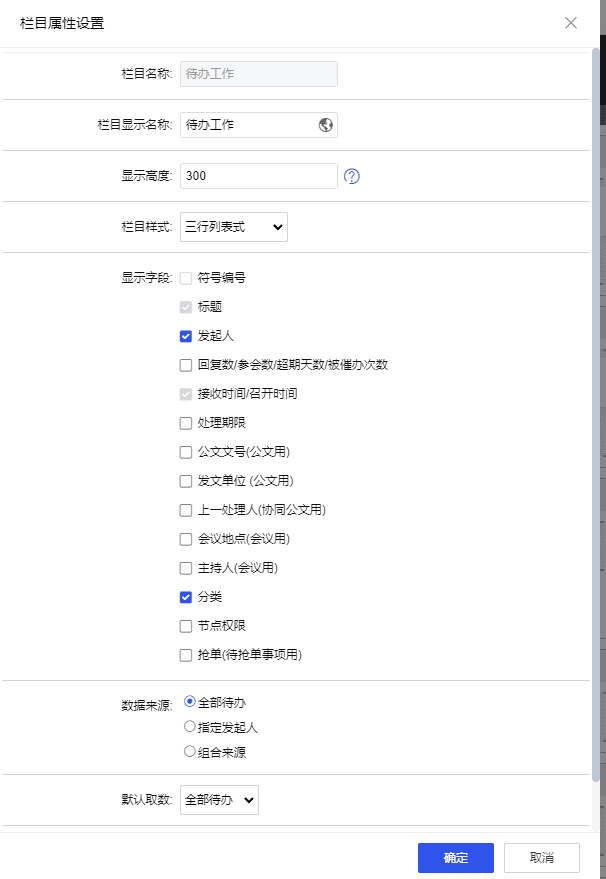
Task: Open the 默认取数 dropdown
Action: point(219,800)
